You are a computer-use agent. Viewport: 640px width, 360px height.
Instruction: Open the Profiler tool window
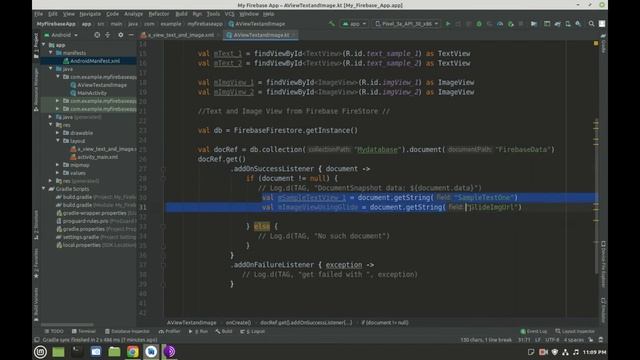click(169, 331)
